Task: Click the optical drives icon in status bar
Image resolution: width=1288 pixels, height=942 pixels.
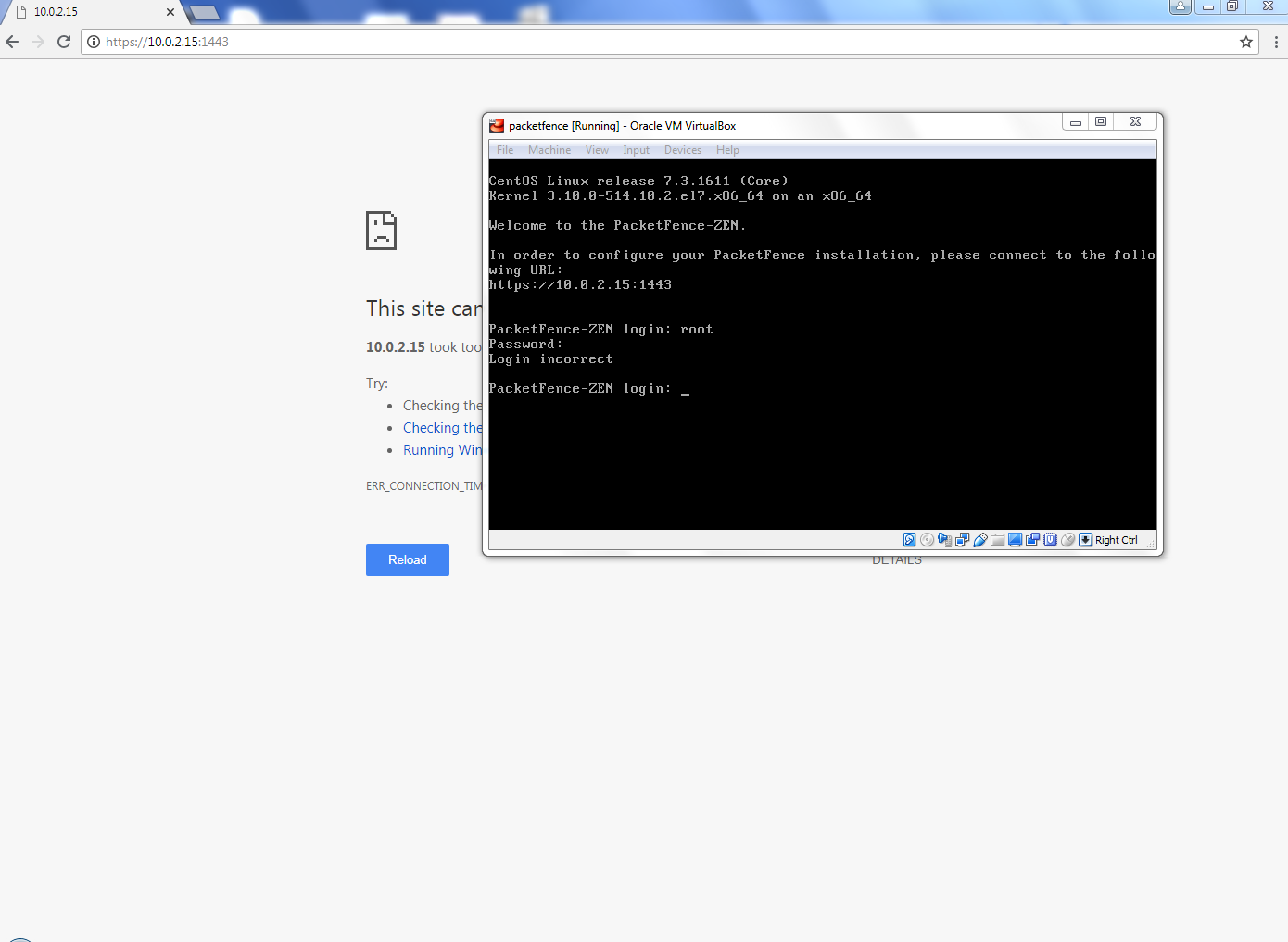Action: point(927,539)
